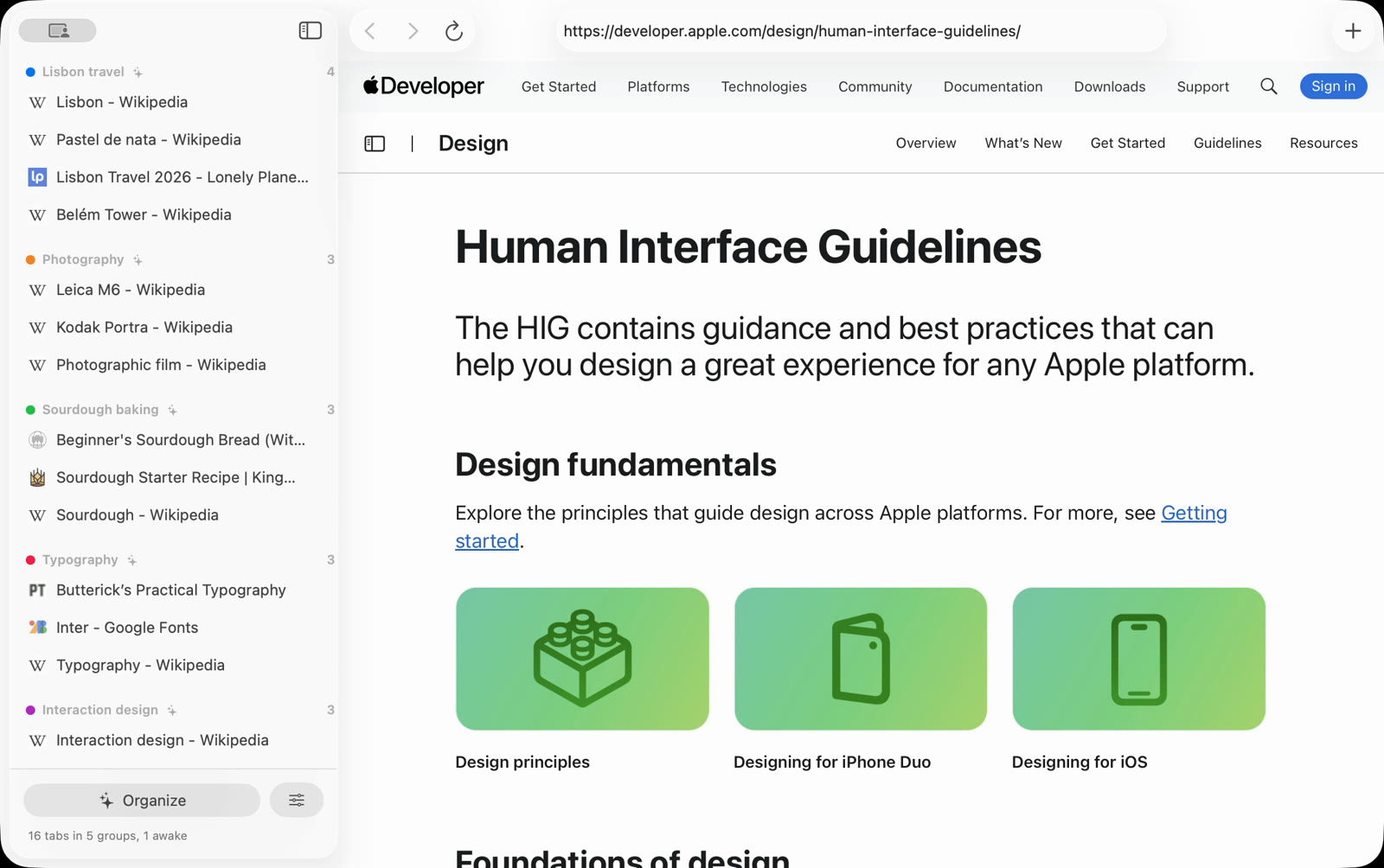This screenshot has width=1384, height=868.
Task: Click the sparkle icon next to Sourdough baking
Action: (172, 410)
